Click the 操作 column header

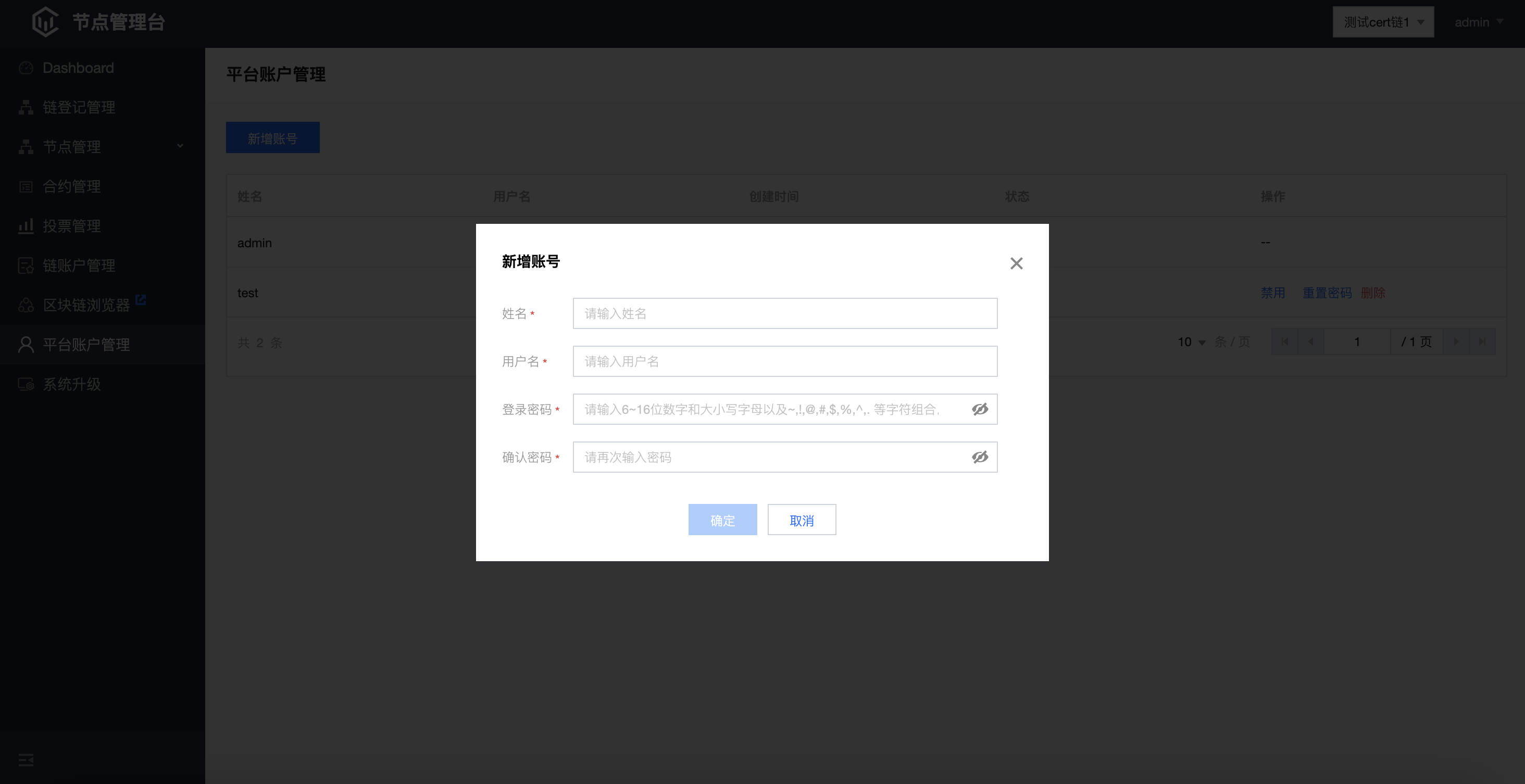pyautogui.click(x=1273, y=196)
